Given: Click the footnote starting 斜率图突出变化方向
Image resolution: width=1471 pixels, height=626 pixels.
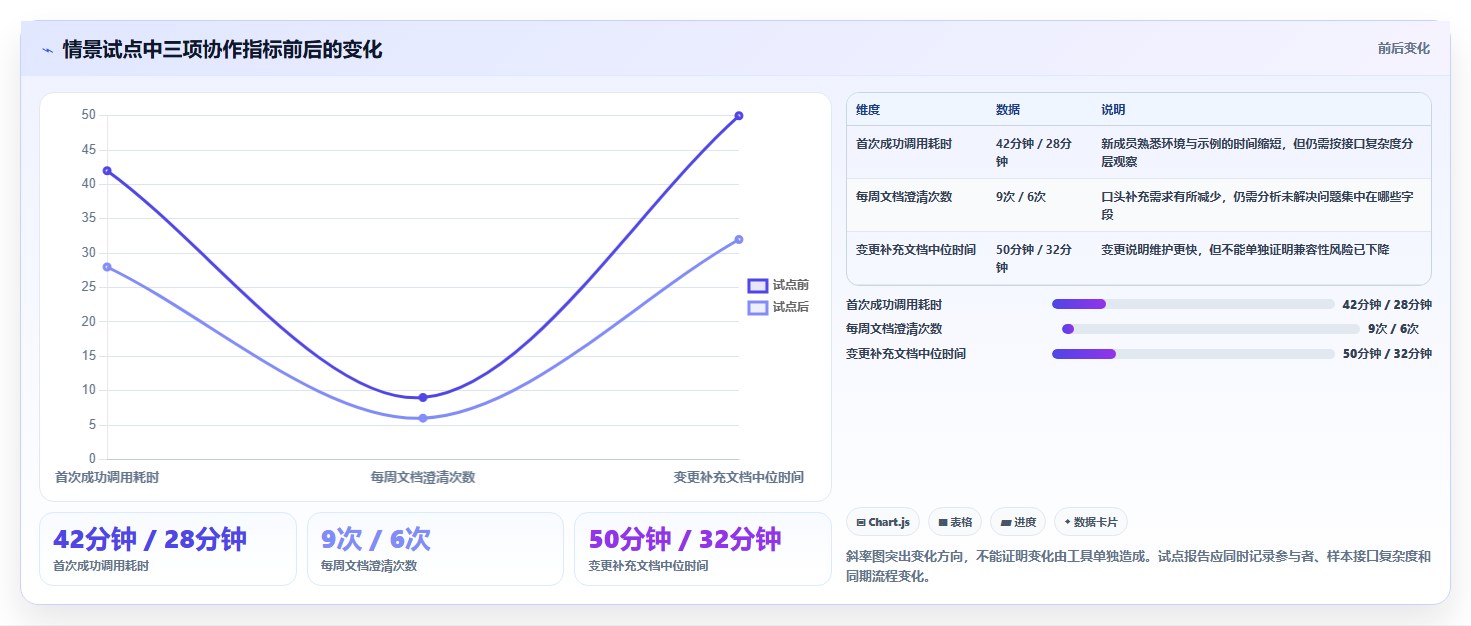Looking at the screenshot, I should pos(1139,566).
